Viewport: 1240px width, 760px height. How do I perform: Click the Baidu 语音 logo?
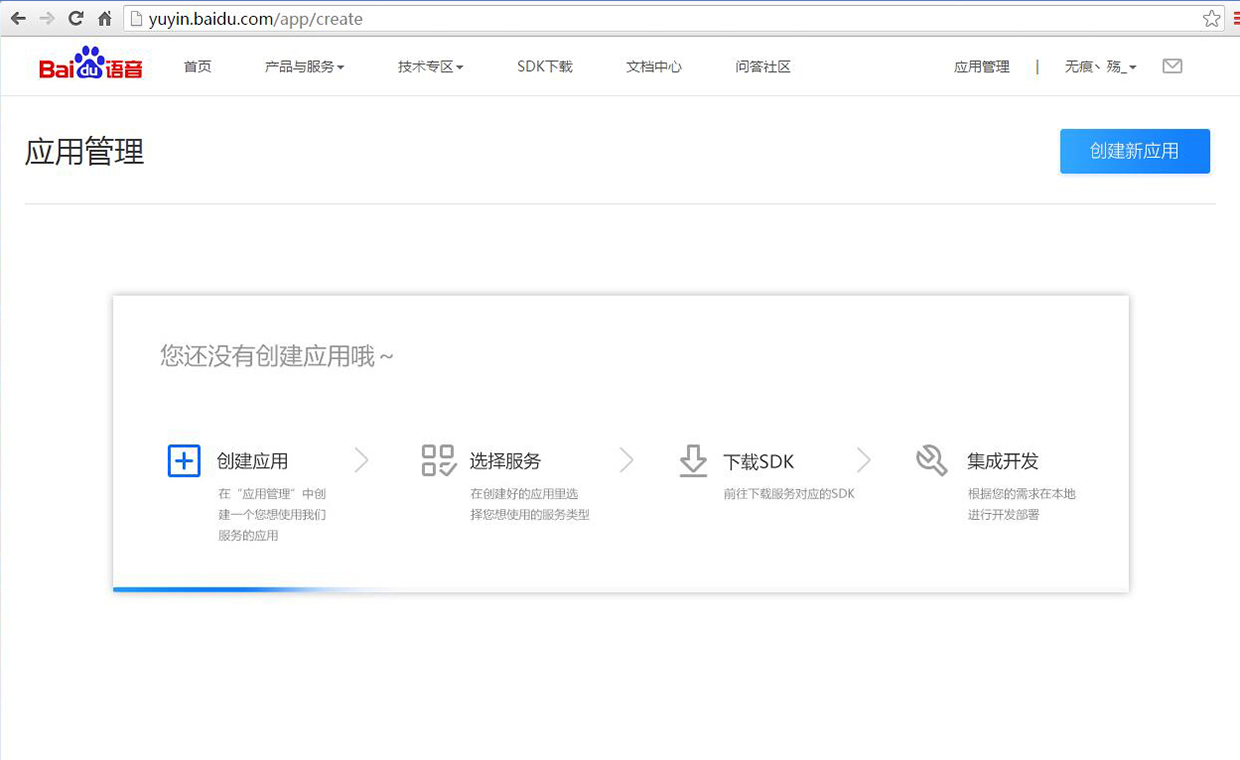(90, 65)
